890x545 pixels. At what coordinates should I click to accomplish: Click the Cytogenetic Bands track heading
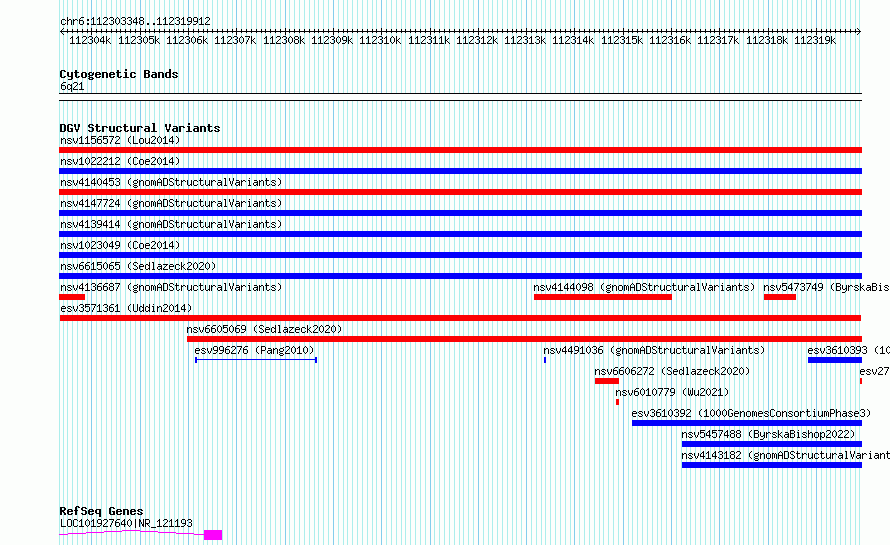tap(119, 74)
